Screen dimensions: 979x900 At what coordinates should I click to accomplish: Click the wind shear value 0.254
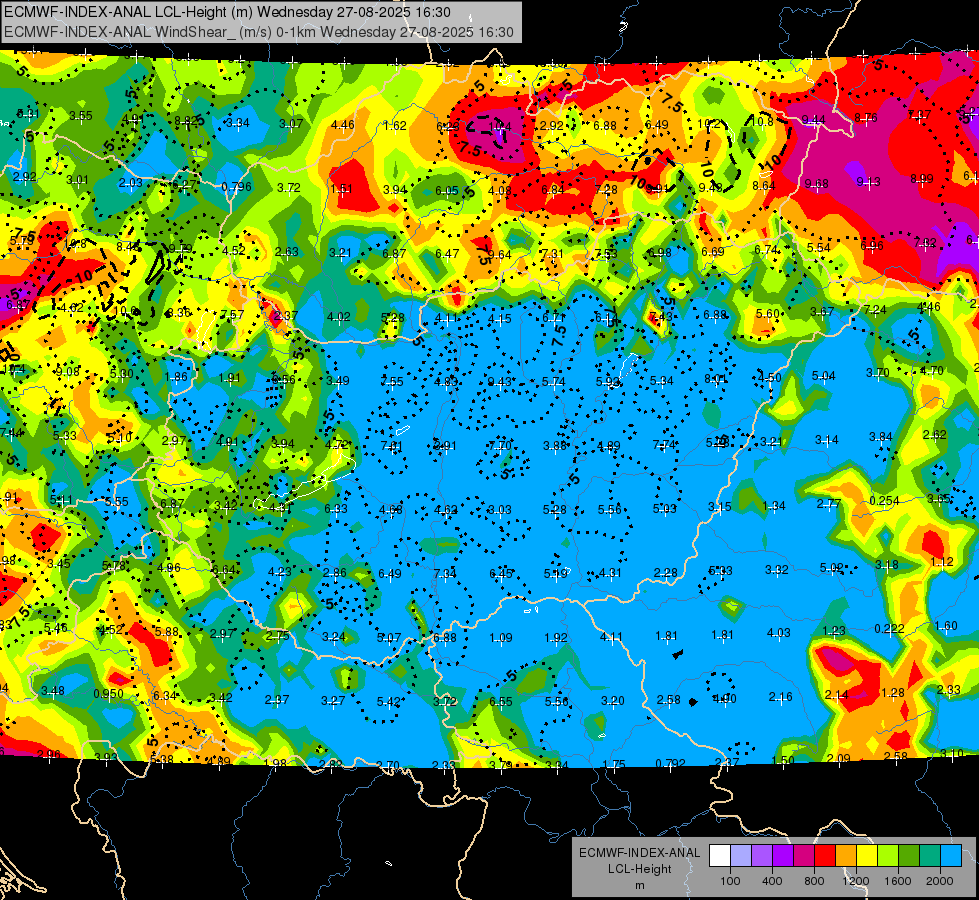[x=884, y=501]
